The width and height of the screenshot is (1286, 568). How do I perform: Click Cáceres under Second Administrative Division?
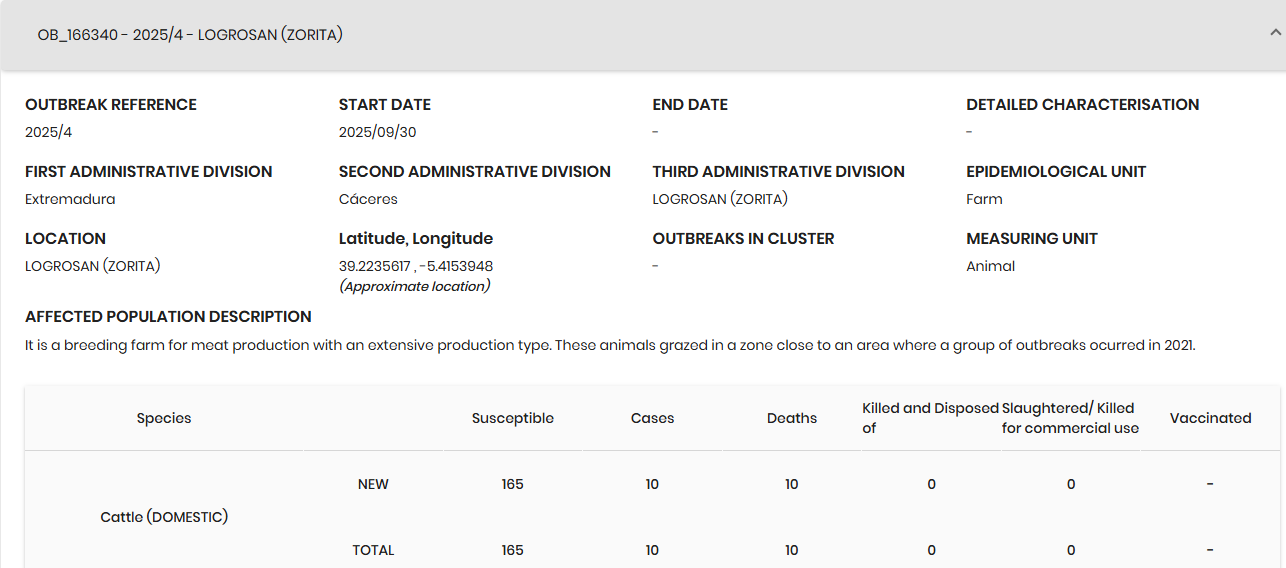368,199
